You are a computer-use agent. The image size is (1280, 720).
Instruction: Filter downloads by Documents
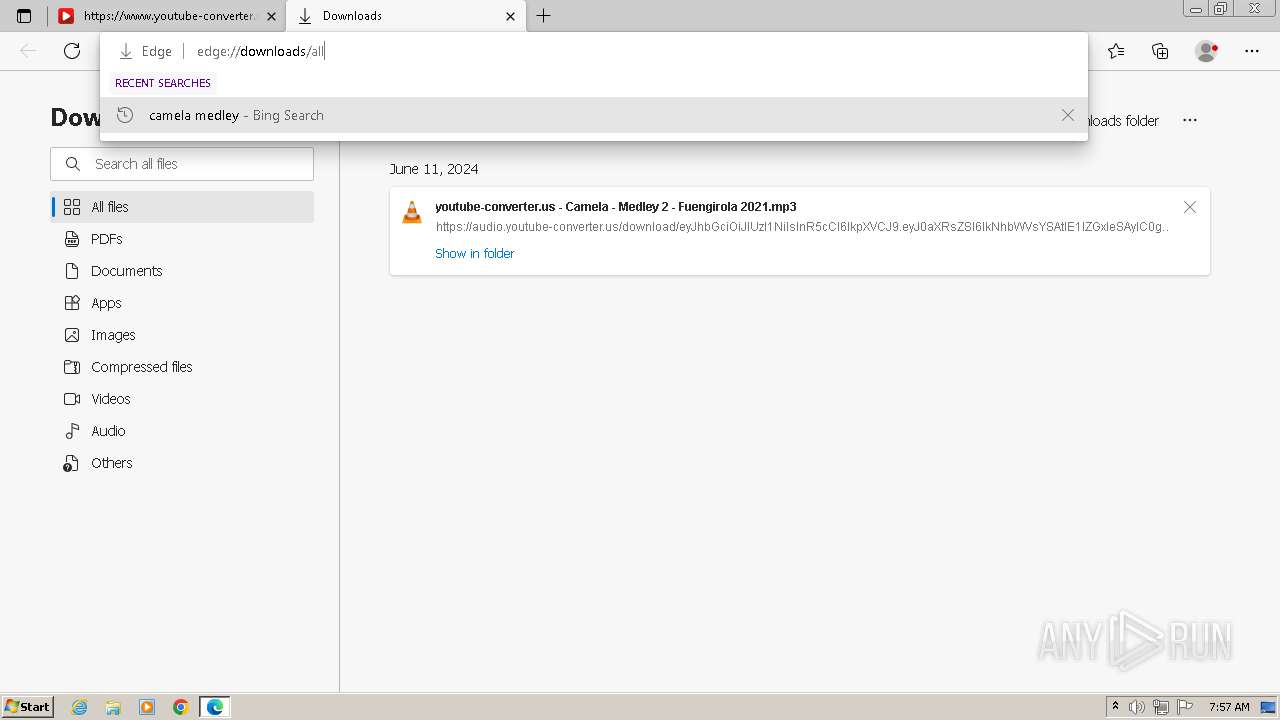pyautogui.click(x=183, y=271)
